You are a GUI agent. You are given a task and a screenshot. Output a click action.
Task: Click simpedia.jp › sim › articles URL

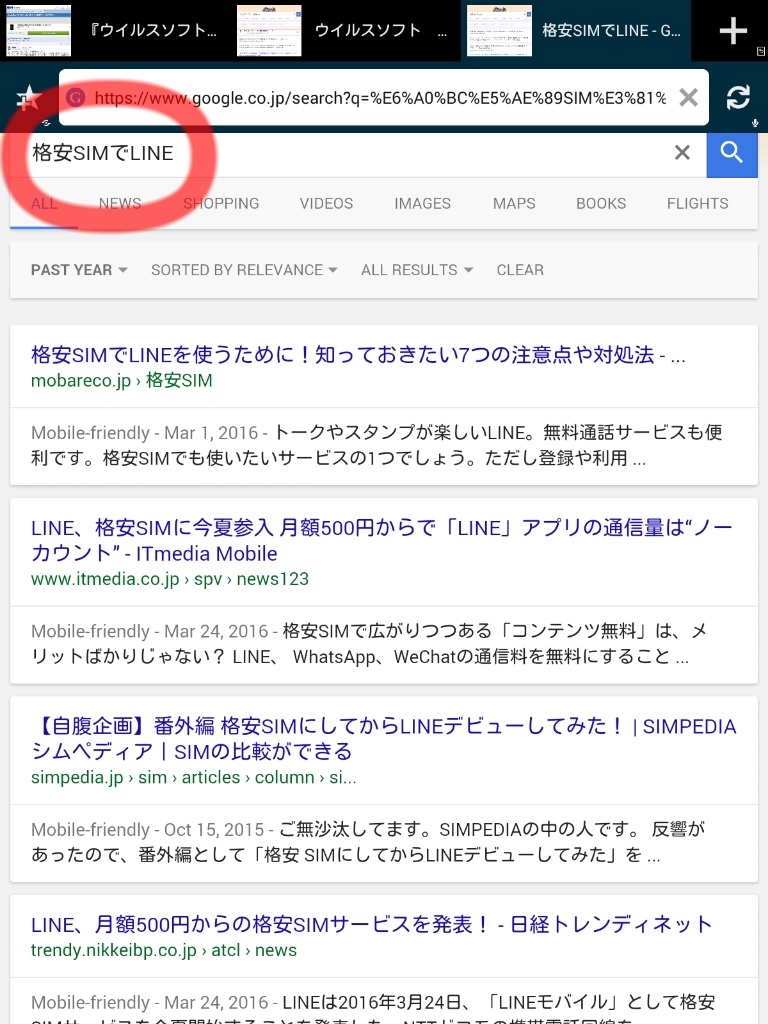pyautogui.click(x=193, y=778)
